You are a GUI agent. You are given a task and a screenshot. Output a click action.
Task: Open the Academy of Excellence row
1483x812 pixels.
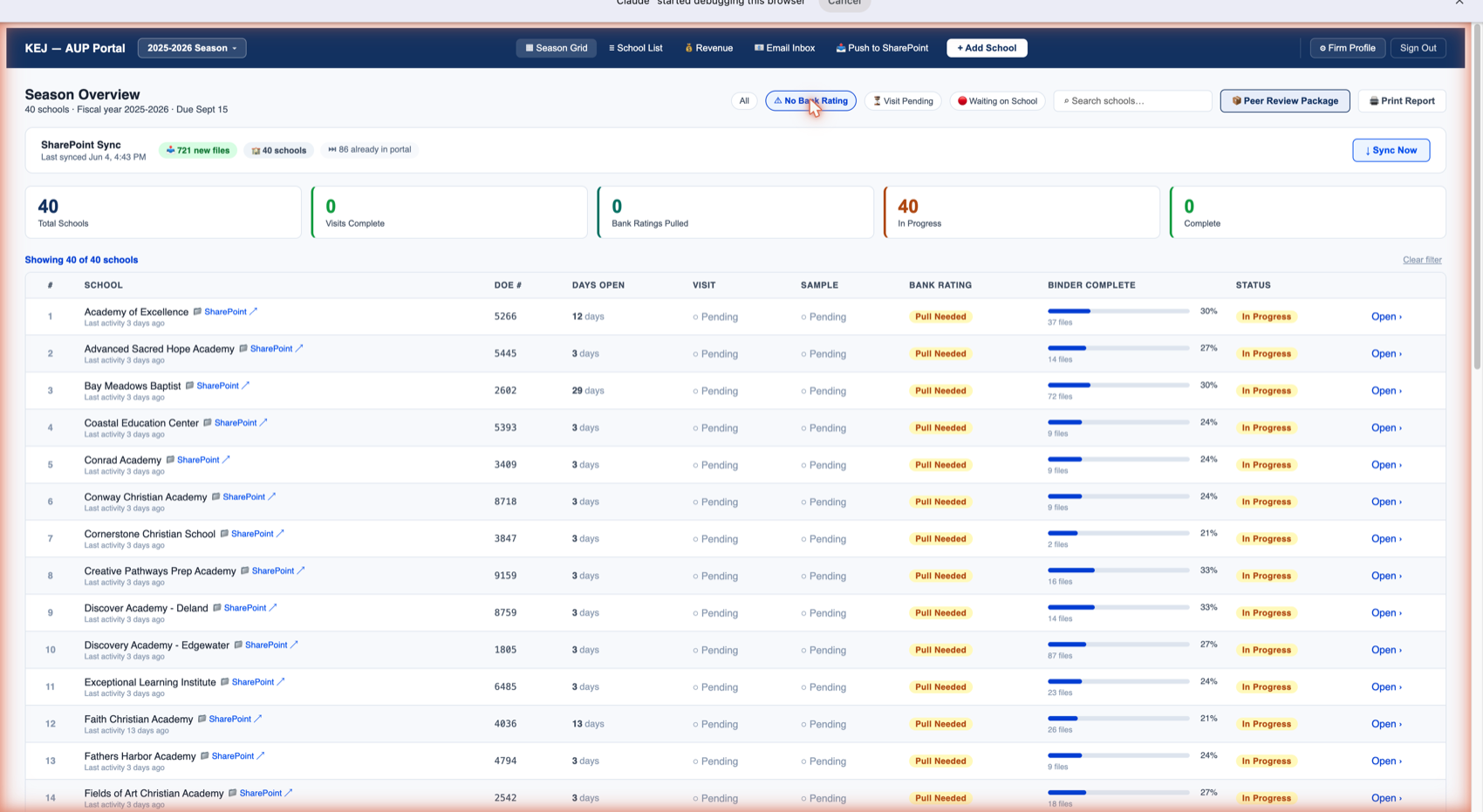pyautogui.click(x=1386, y=317)
